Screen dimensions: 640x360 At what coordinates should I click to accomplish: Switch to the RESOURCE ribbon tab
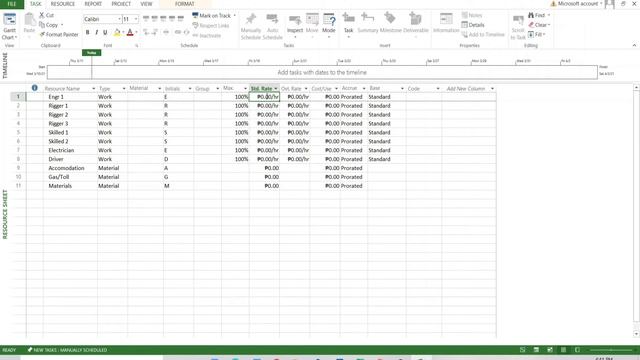[x=62, y=4]
